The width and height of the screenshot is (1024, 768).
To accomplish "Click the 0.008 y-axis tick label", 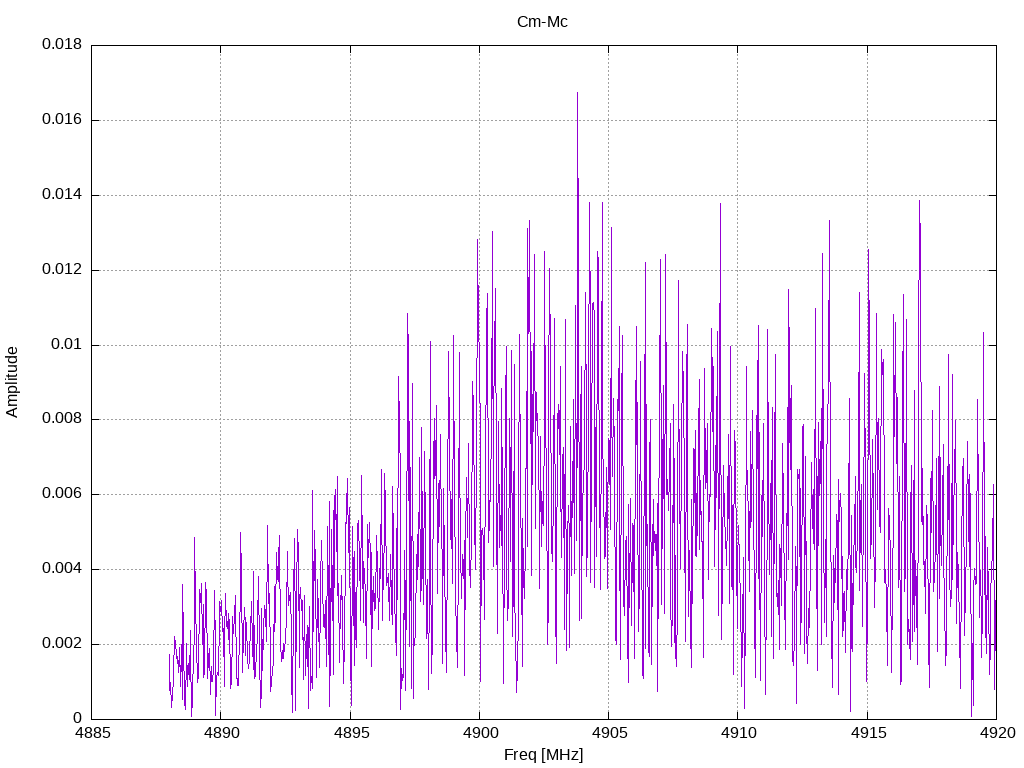I will (62, 419).
